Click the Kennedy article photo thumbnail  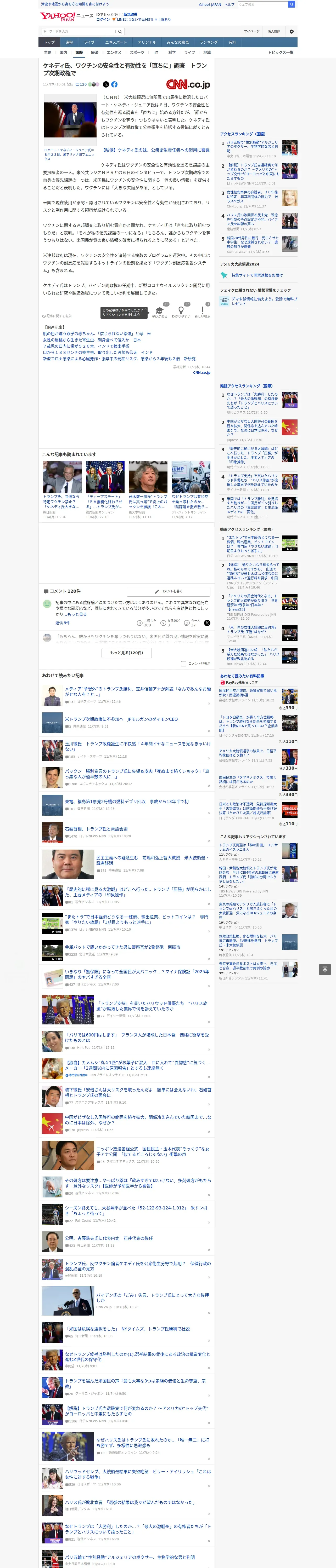pyautogui.click(x=70, y=120)
